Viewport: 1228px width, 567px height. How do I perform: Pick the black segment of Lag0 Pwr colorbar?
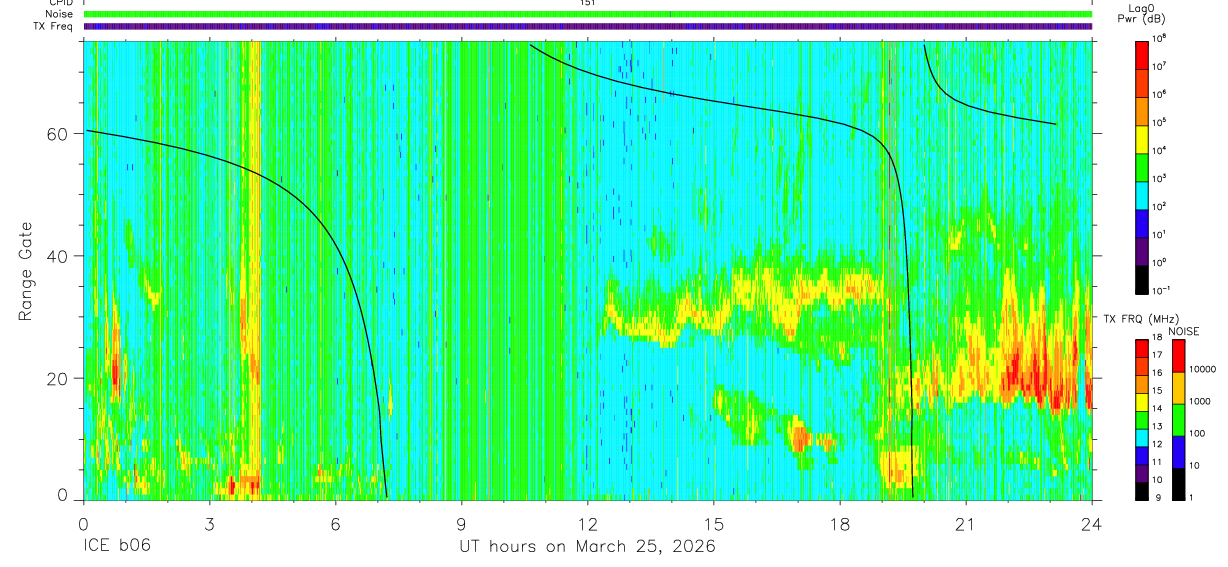pyautogui.click(x=1141, y=278)
